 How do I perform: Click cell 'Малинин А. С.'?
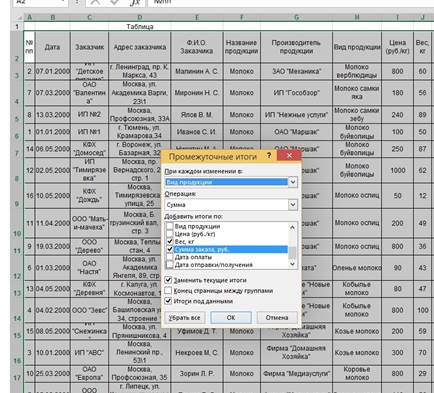197,71
